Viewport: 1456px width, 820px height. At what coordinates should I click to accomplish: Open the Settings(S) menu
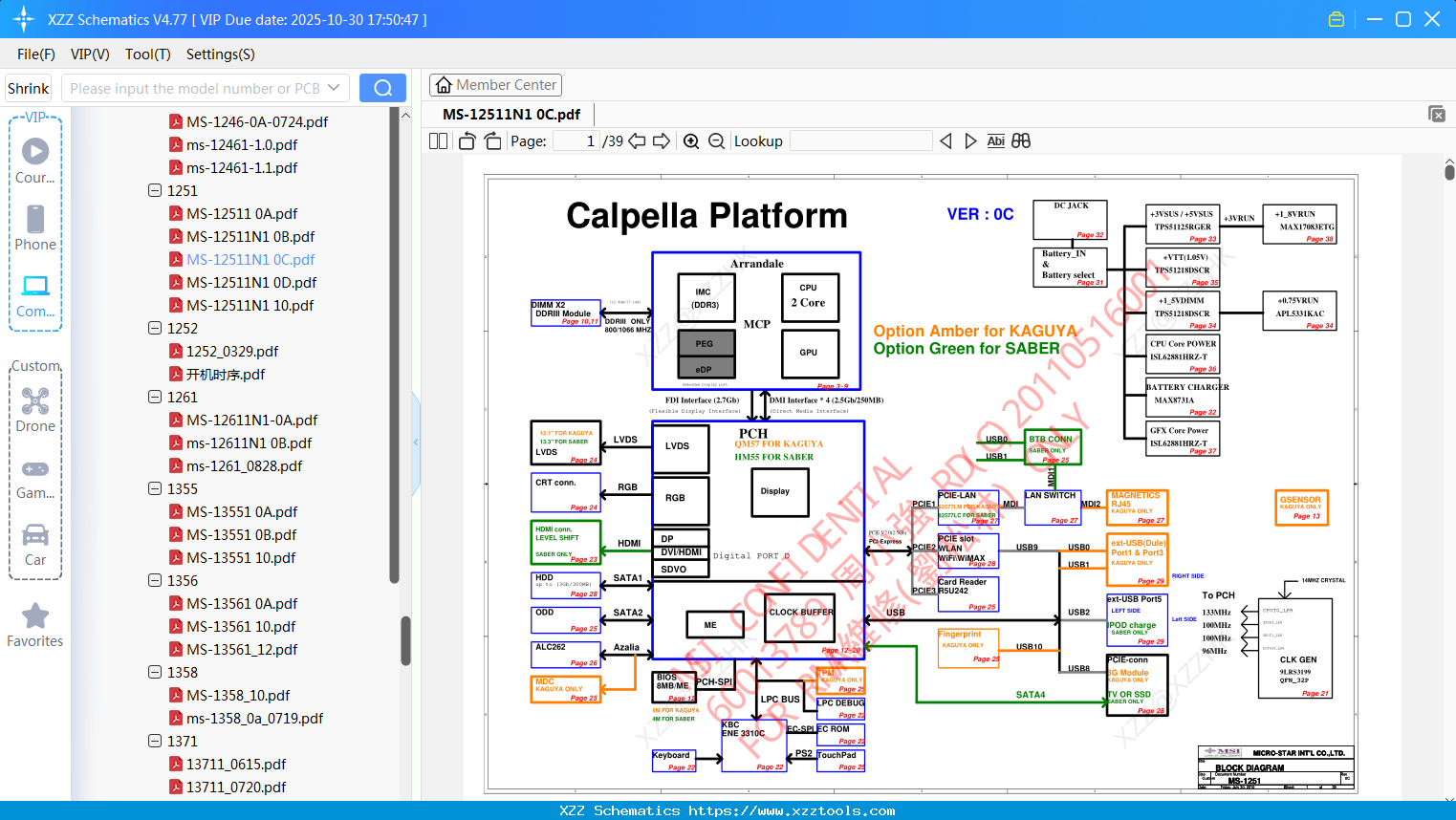(221, 54)
